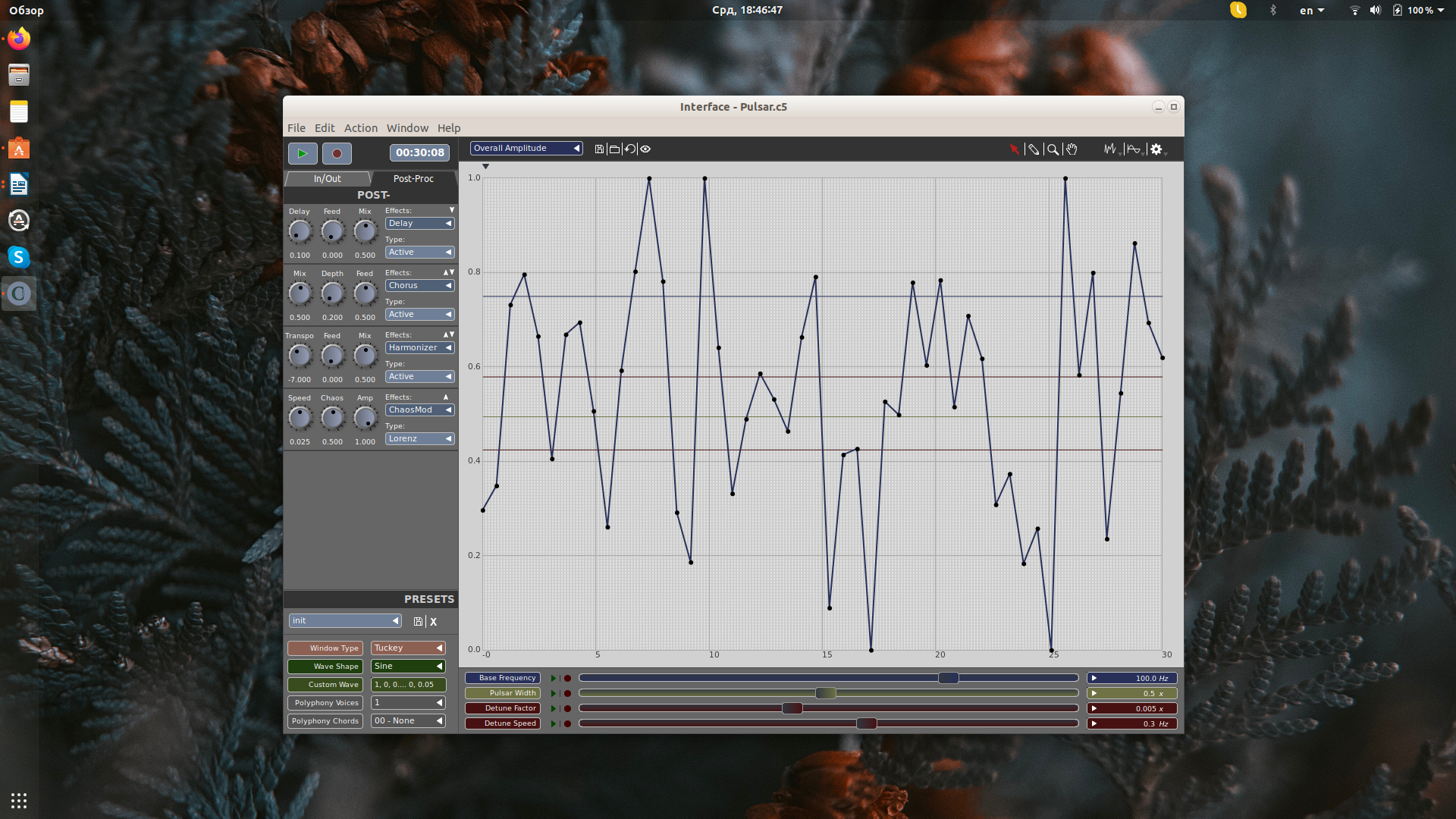The image size is (1456, 819).
Task: Open the Window Type Tuckey dropdown
Action: [x=408, y=648]
